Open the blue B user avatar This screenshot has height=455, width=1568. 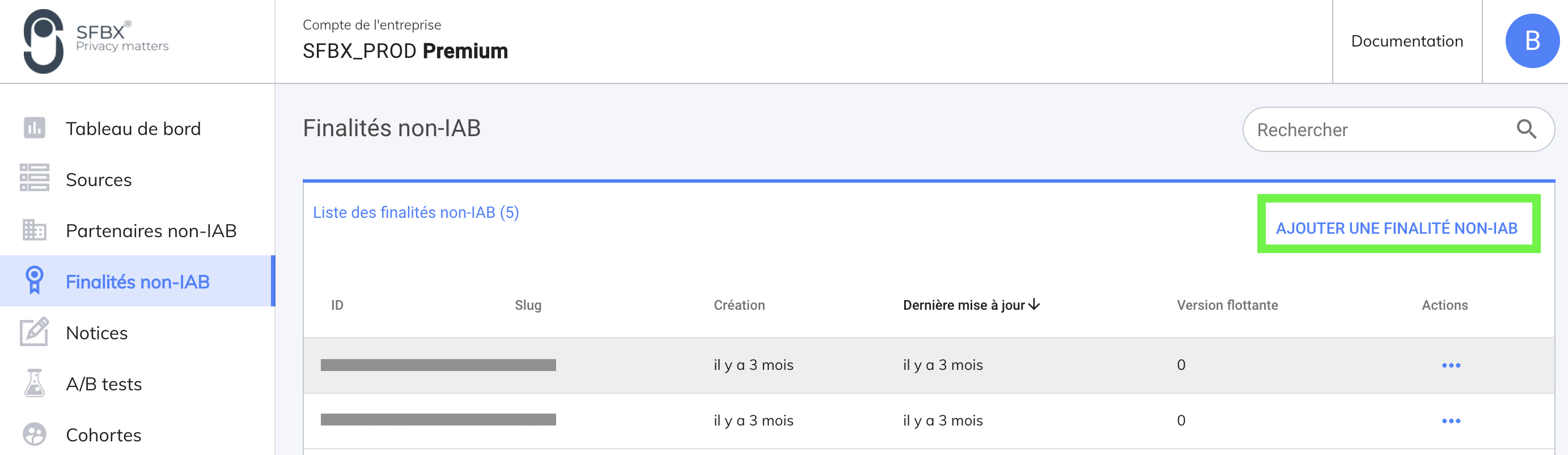coord(1532,41)
